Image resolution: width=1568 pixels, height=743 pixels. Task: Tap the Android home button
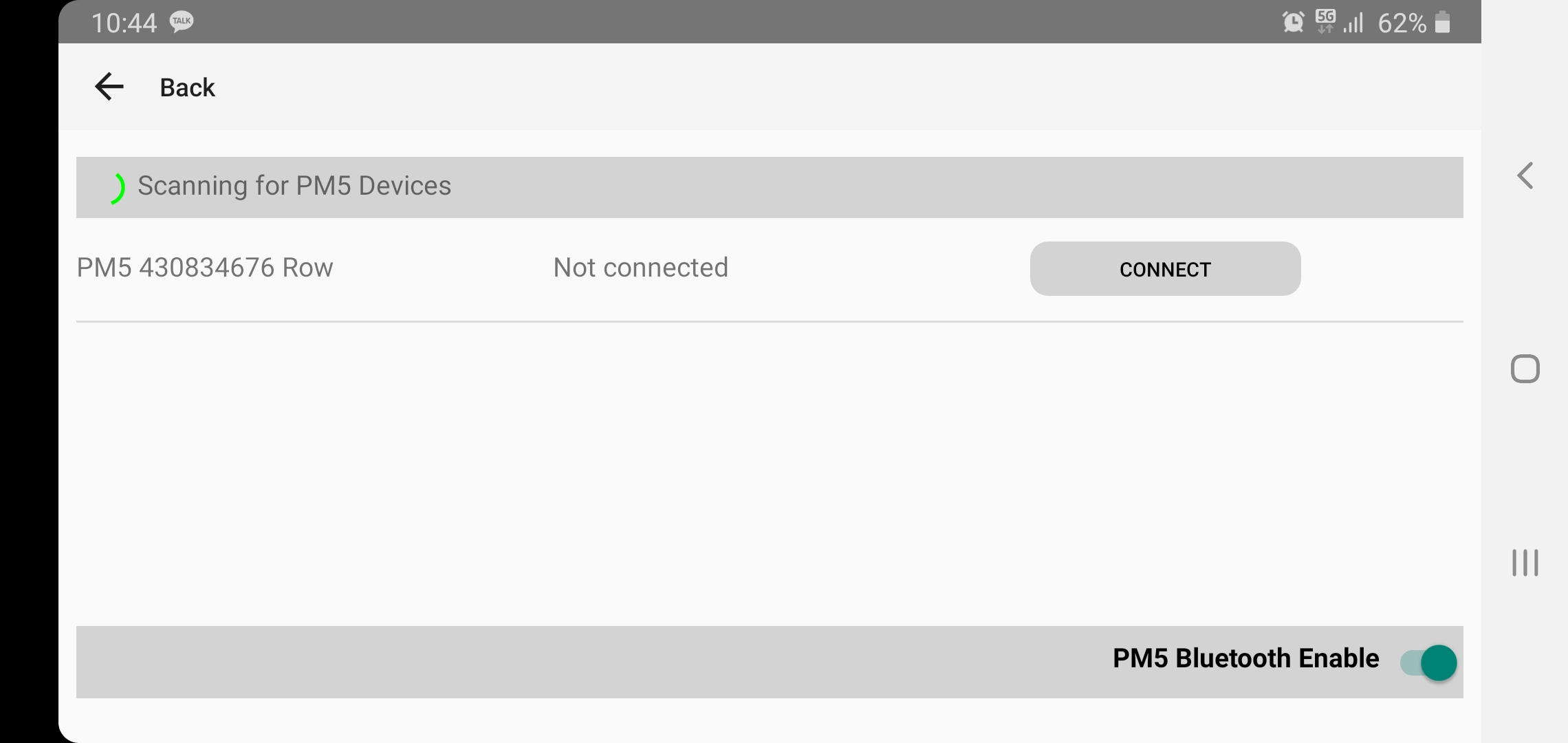pyautogui.click(x=1525, y=369)
